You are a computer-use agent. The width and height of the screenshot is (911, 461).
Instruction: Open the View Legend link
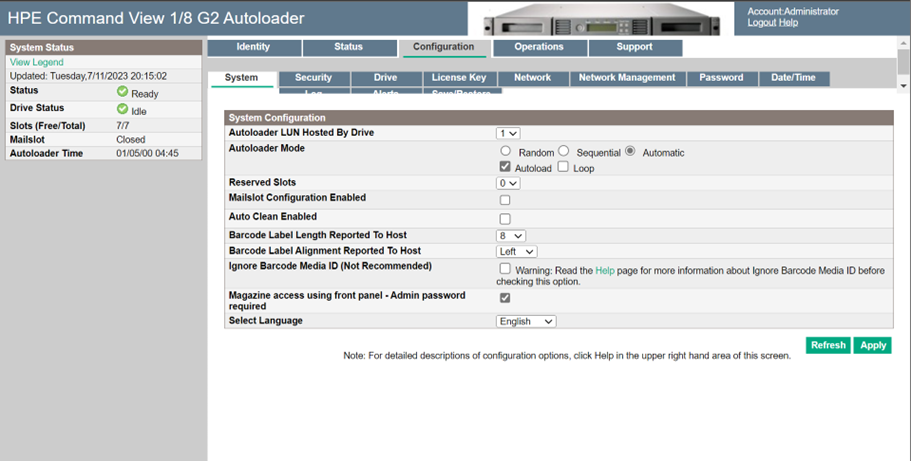pyautogui.click(x=37, y=62)
